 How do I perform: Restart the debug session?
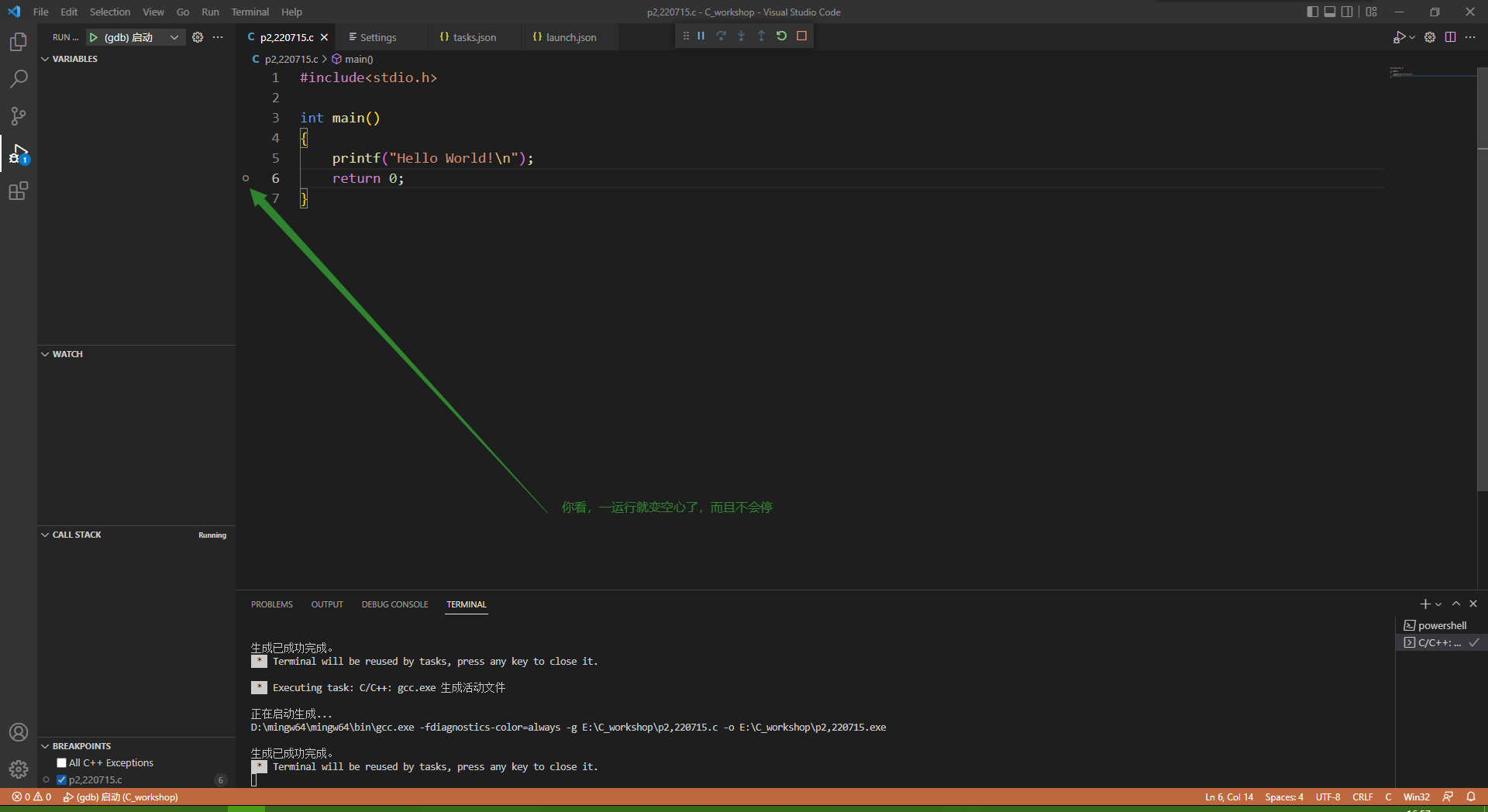click(x=781, y=36)
